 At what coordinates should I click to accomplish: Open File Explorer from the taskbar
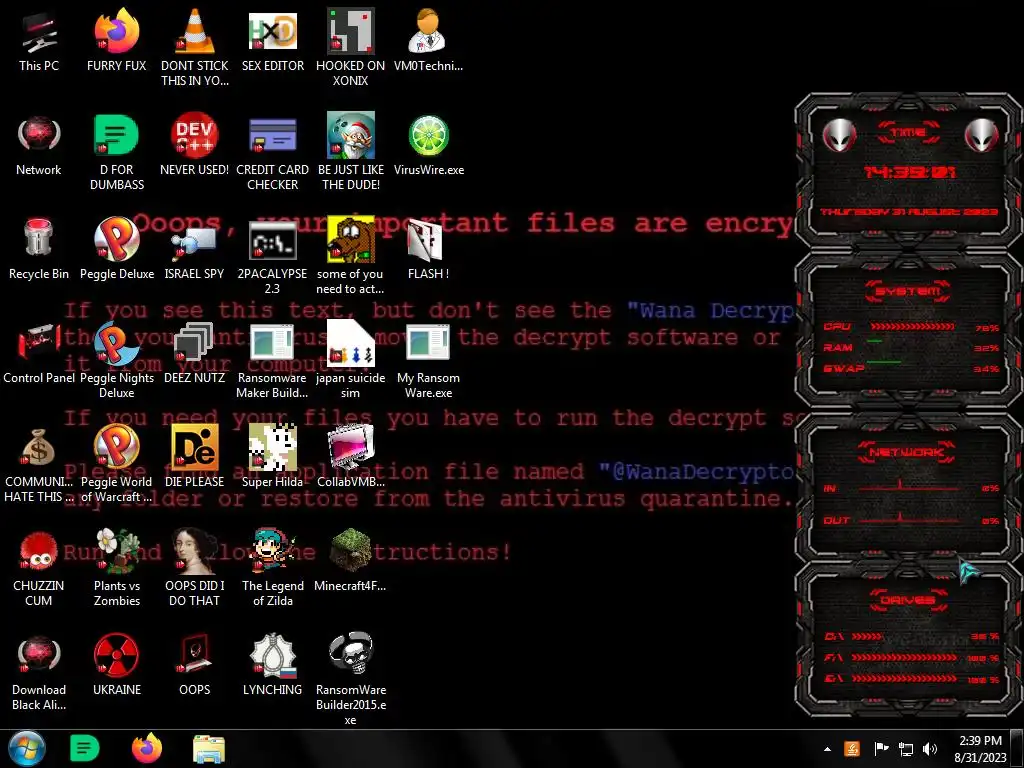pyautogui.click(x=209, y=749)
